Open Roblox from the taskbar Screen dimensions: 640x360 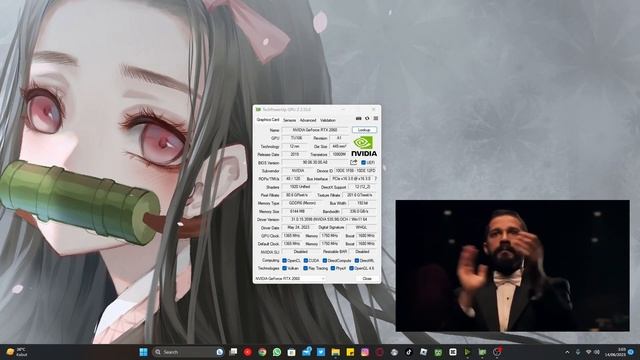click(423, 352)
